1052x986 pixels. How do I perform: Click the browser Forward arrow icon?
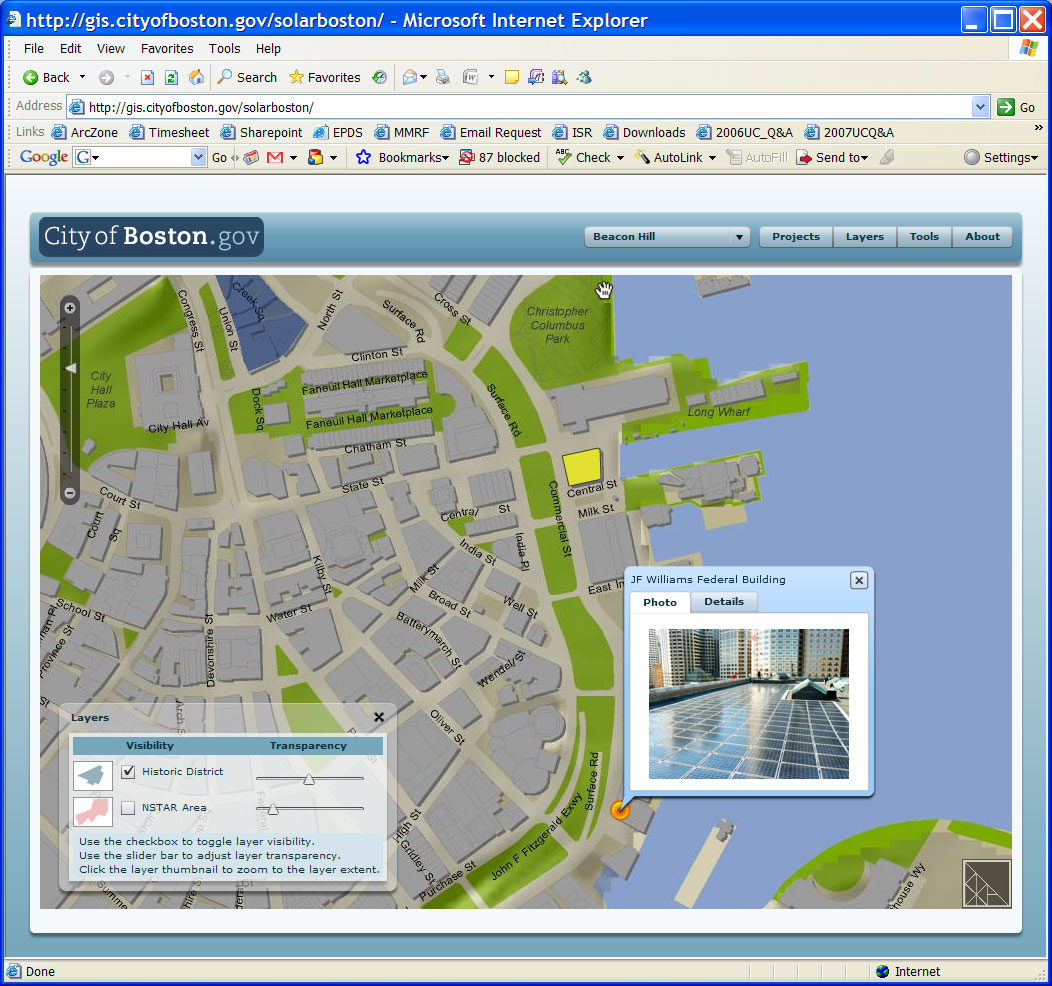pyautogui.click(x=106, y=78)
